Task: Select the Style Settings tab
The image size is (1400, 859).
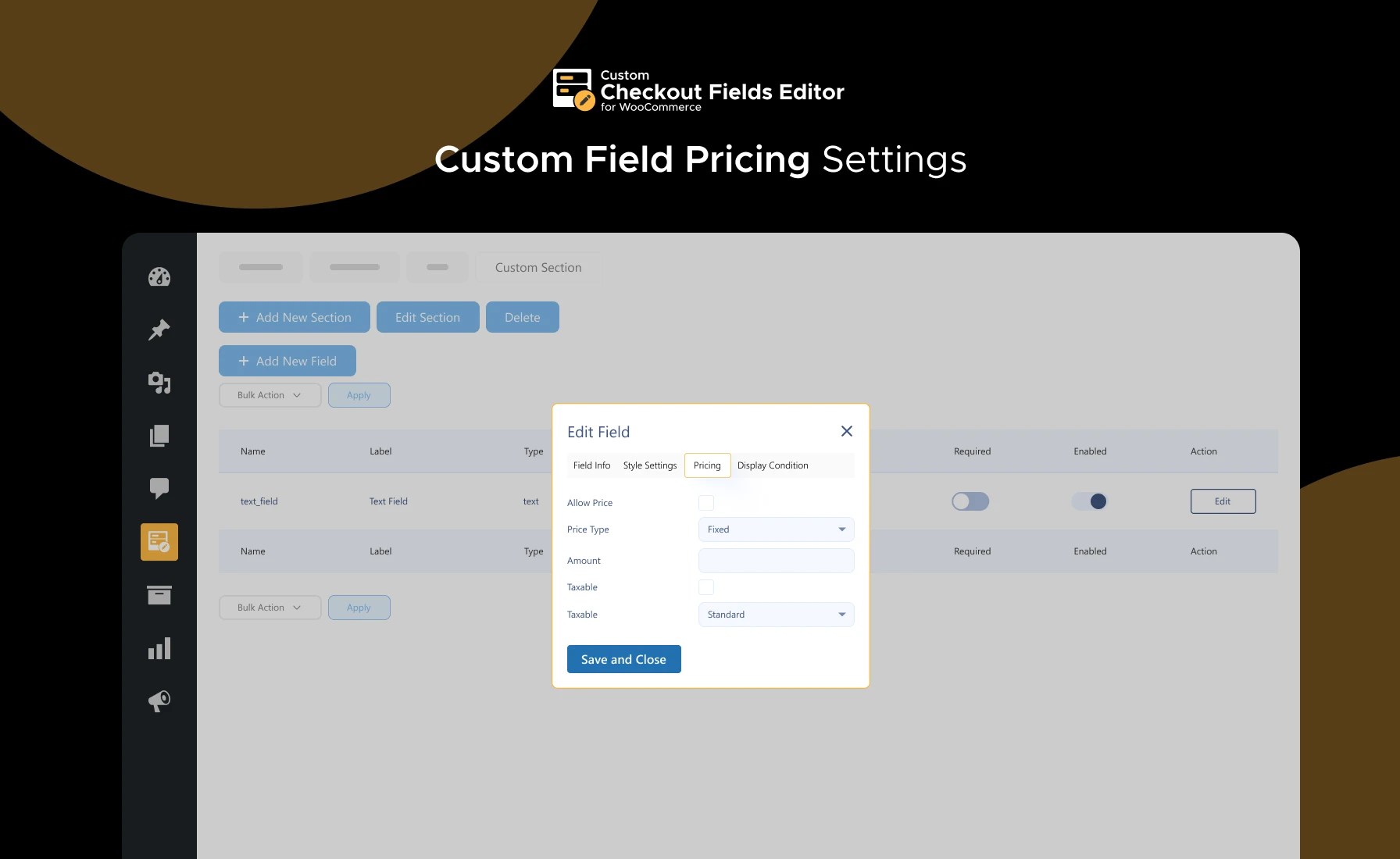Action: (x=649, y=465)
